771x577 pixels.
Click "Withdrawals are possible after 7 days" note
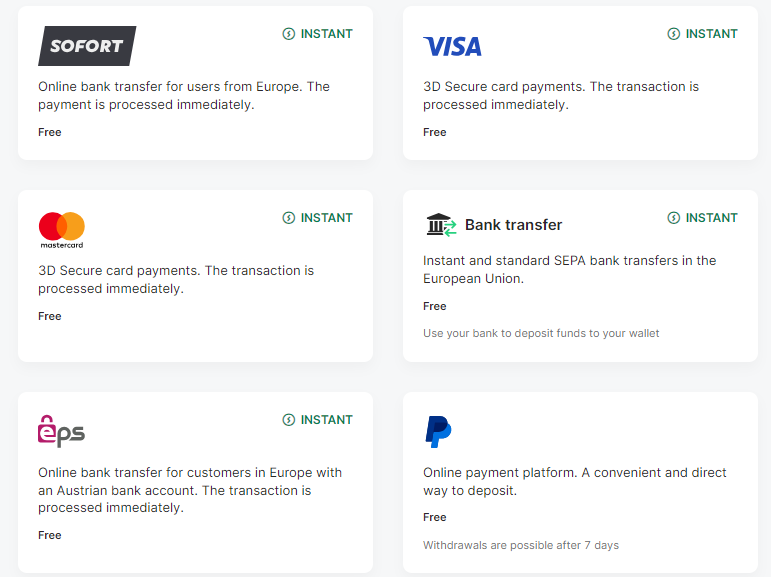point(520,545)
